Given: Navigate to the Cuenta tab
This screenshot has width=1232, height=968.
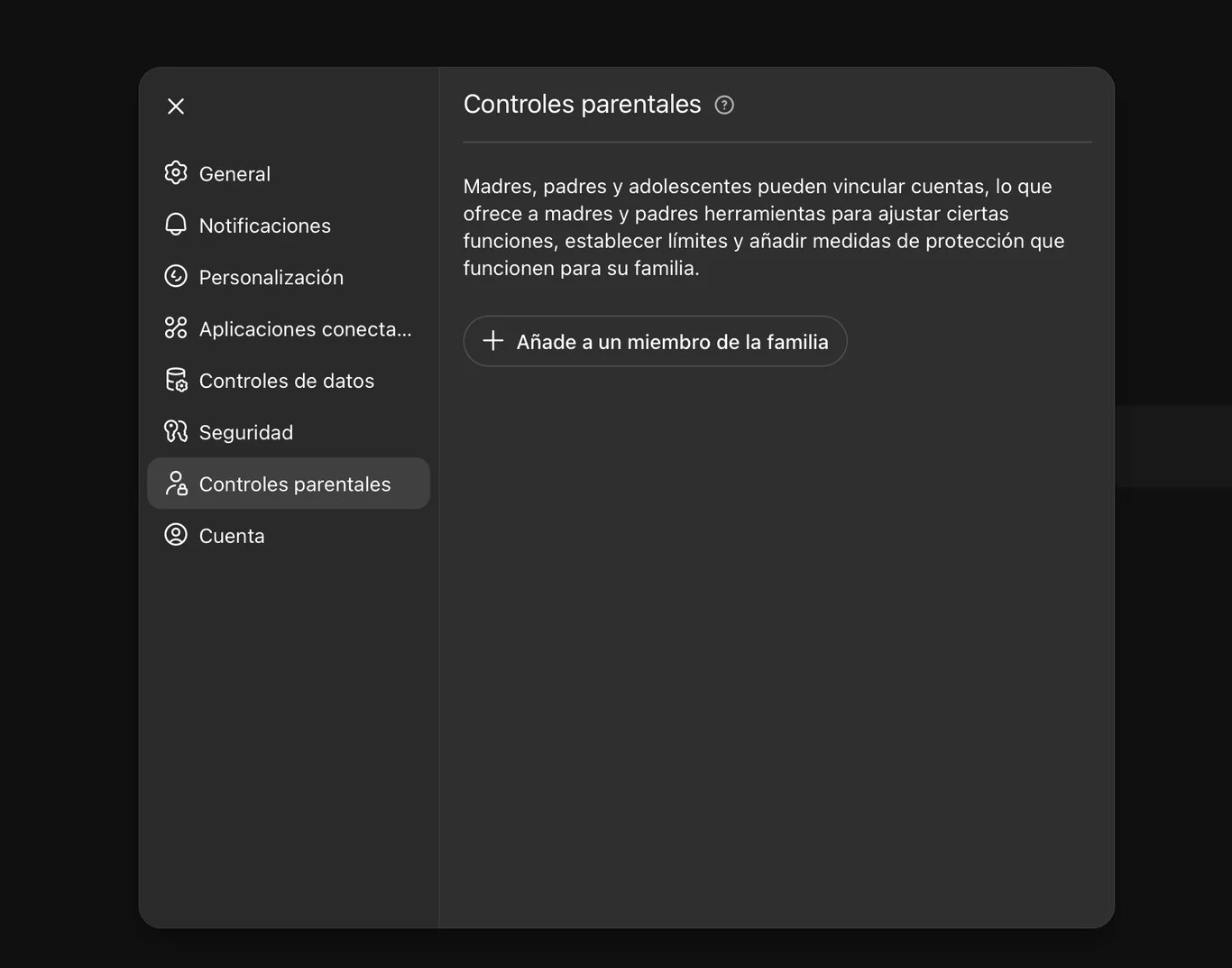Looking at the screenshot, I should pyautogui.click(x=232, y=536).
